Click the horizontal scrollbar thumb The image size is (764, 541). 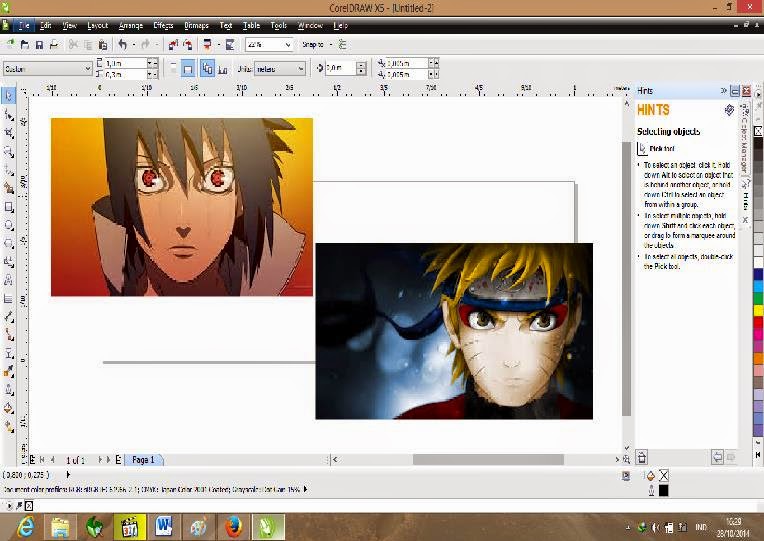[488, 459]
